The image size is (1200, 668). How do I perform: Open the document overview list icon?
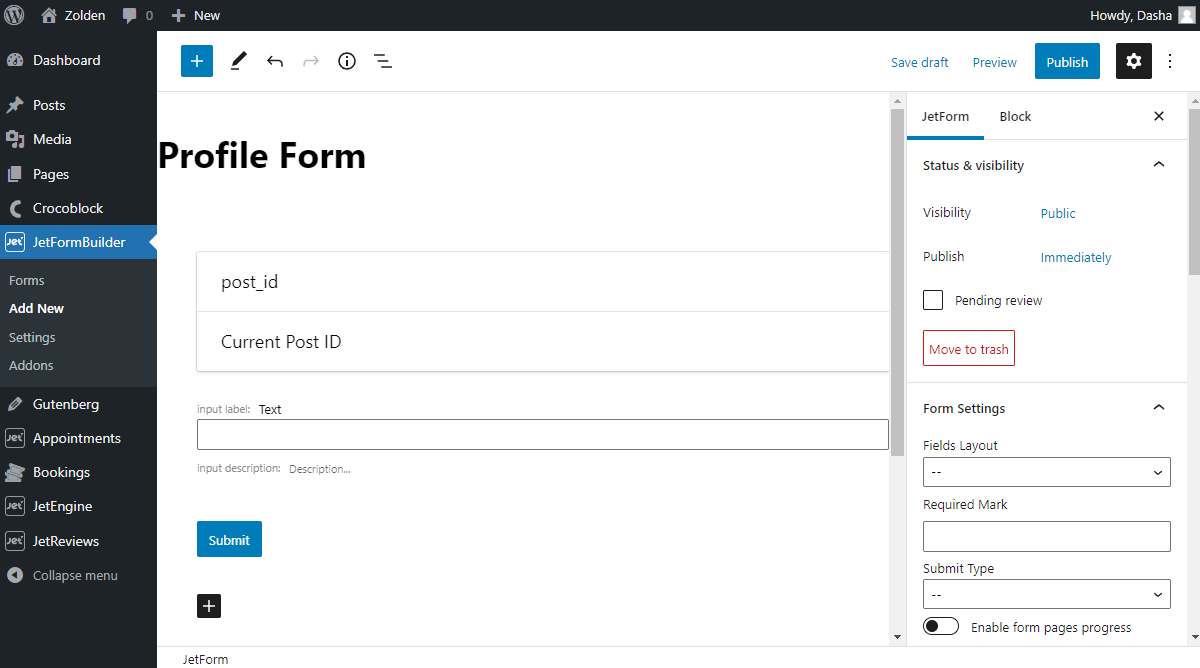[383, 61]
